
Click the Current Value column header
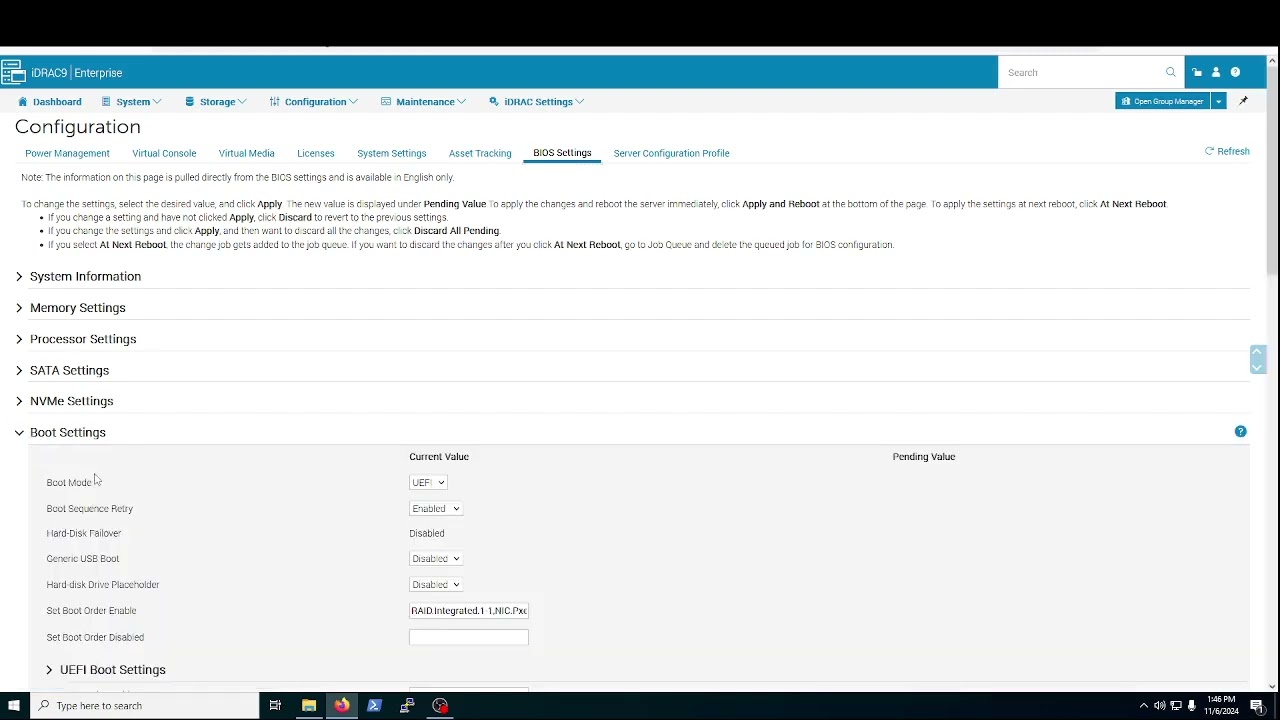(x=439, y=457)
